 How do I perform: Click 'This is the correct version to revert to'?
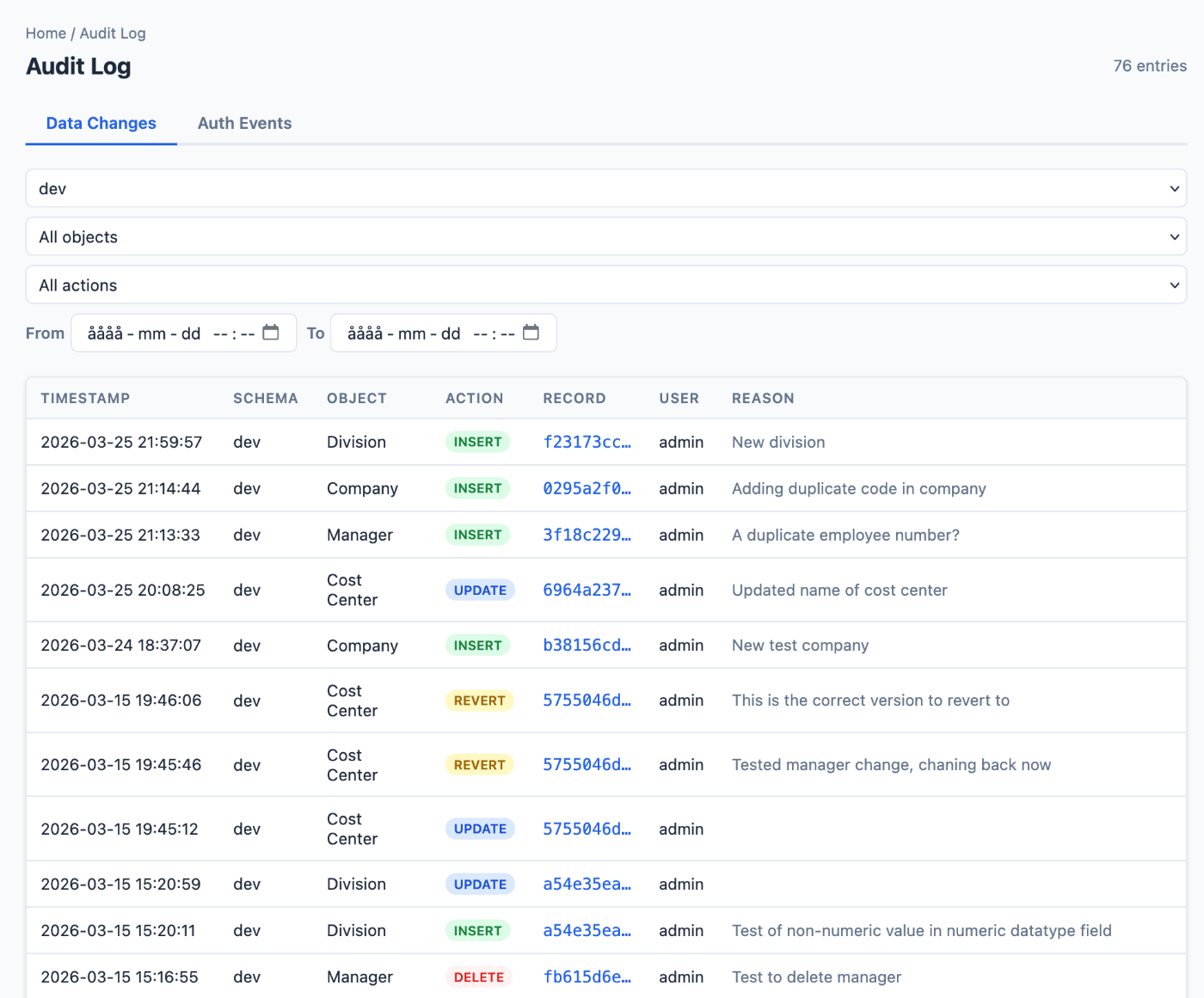pos(870,700)
